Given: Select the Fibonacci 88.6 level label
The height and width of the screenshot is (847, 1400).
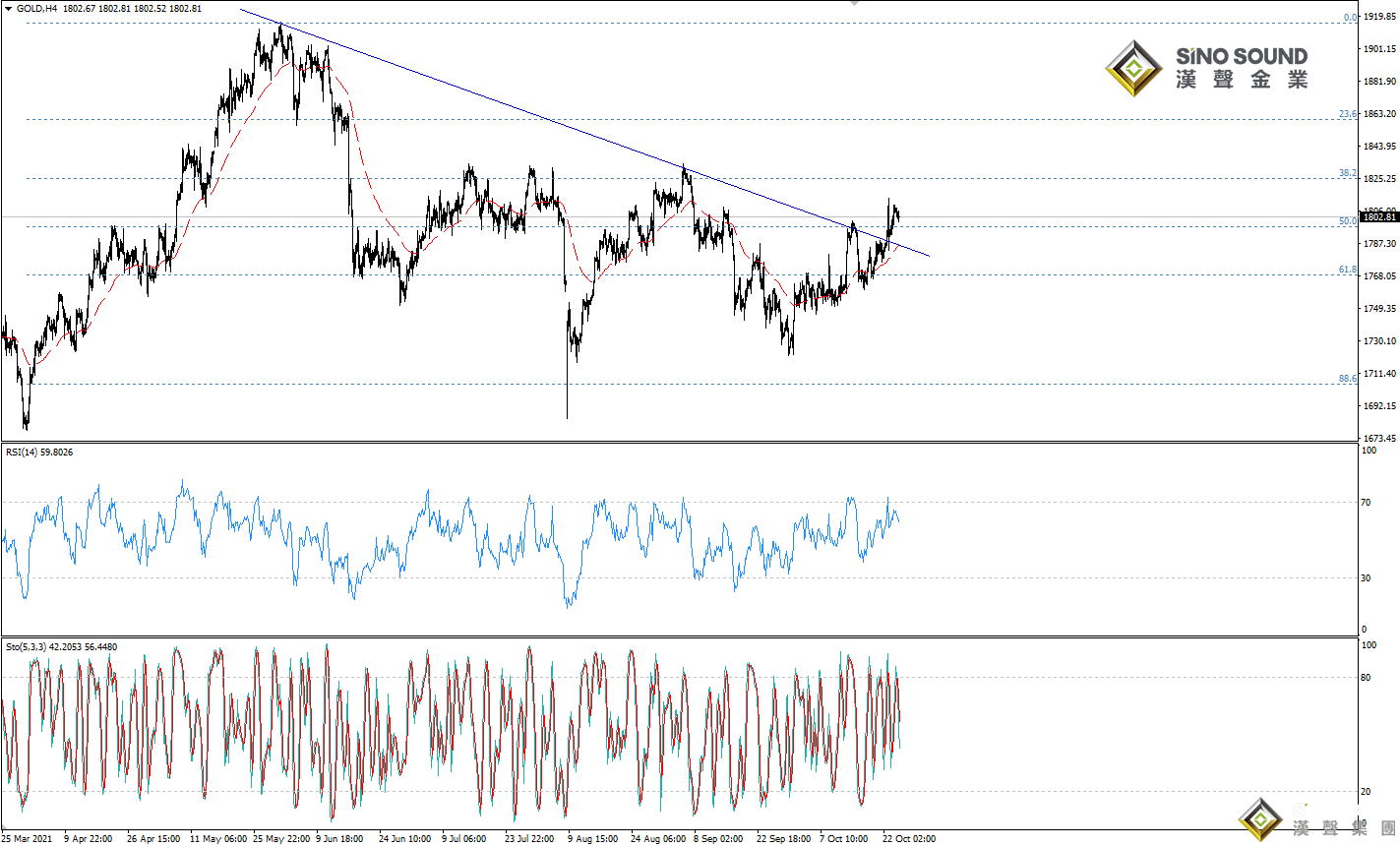Looking at the screenshot, I should [x=1348, y=379].
